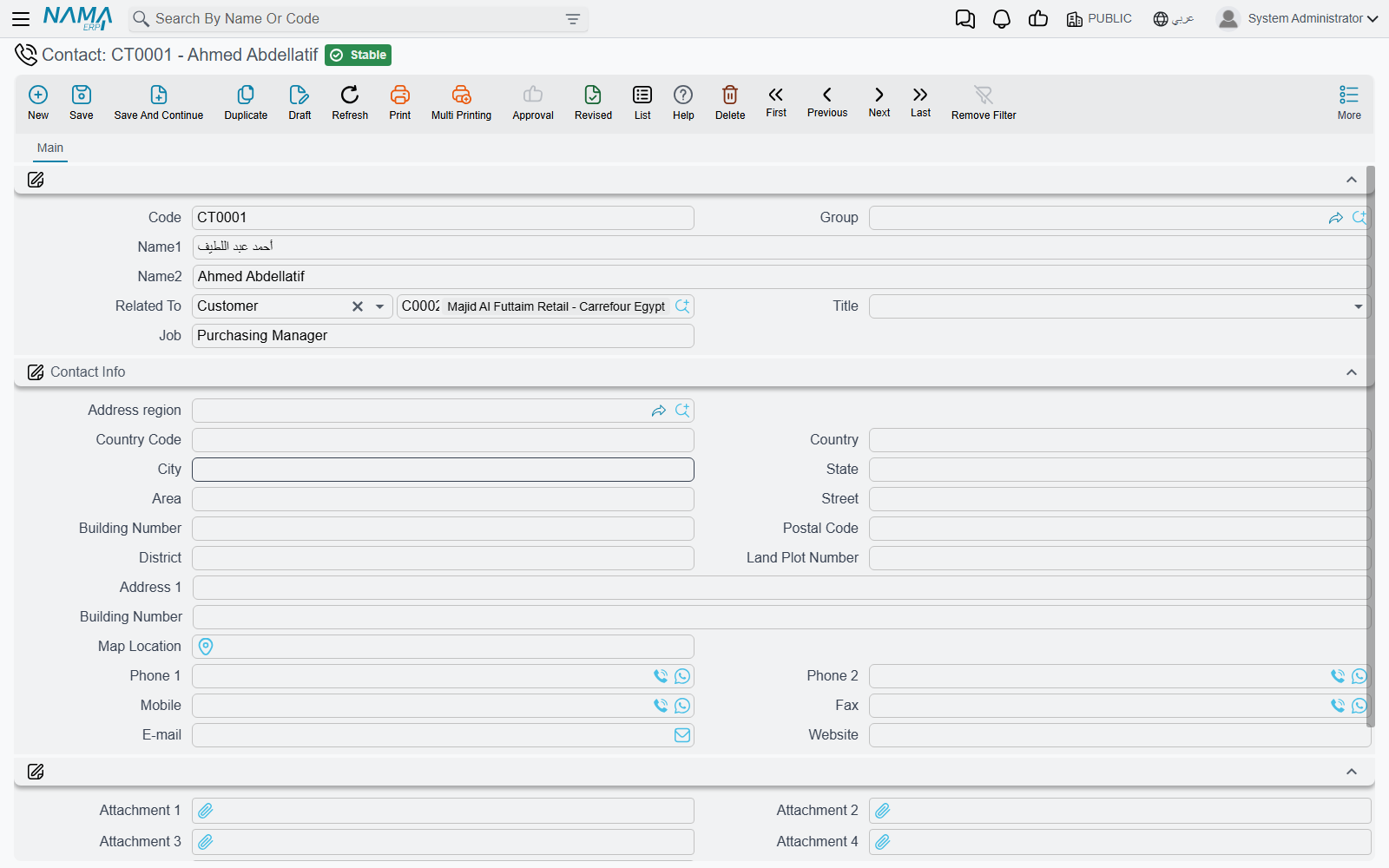
Task: Click the Postal Code field
Action: point(1120,529)
